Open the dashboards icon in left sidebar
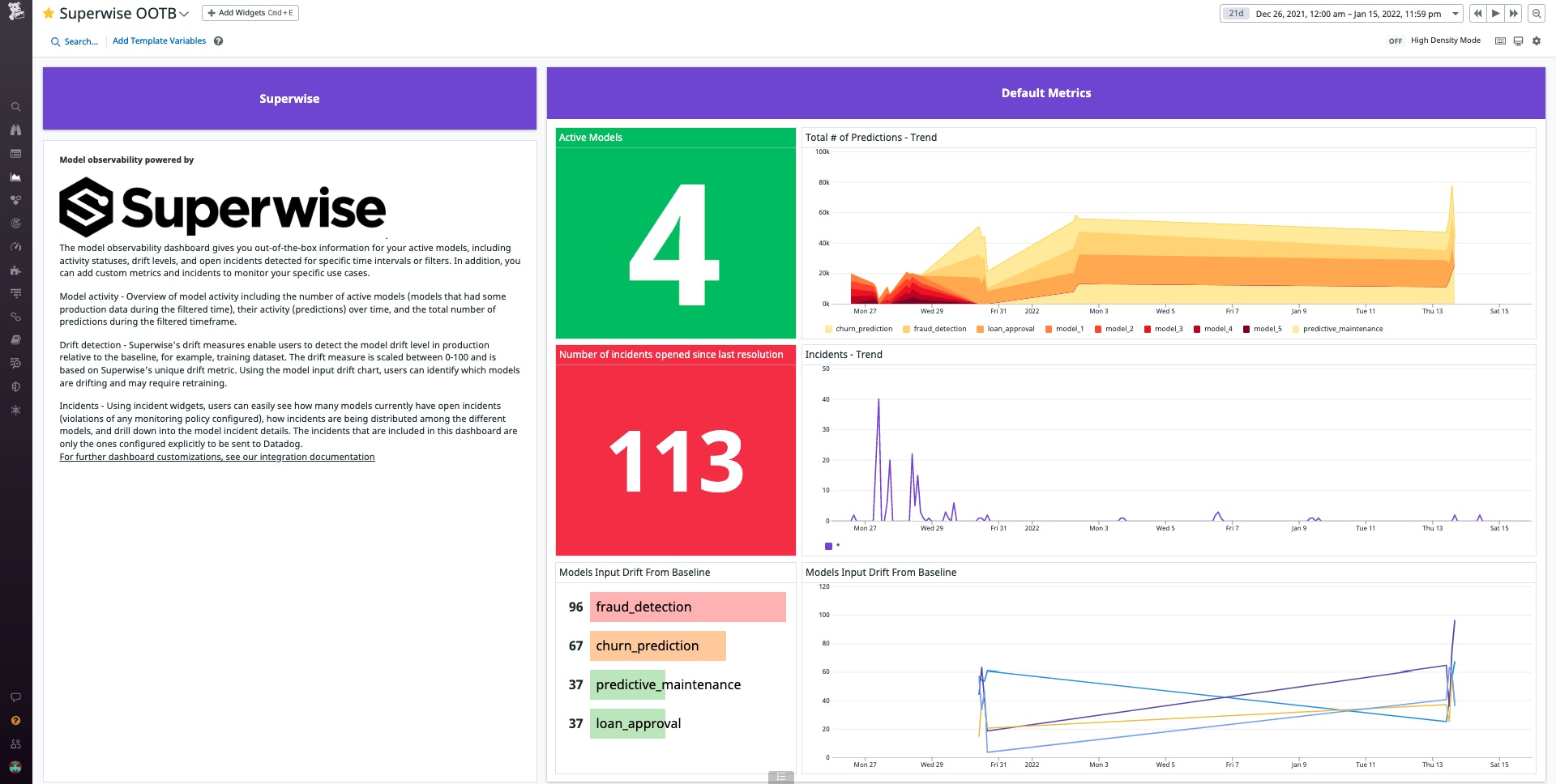 15,177
